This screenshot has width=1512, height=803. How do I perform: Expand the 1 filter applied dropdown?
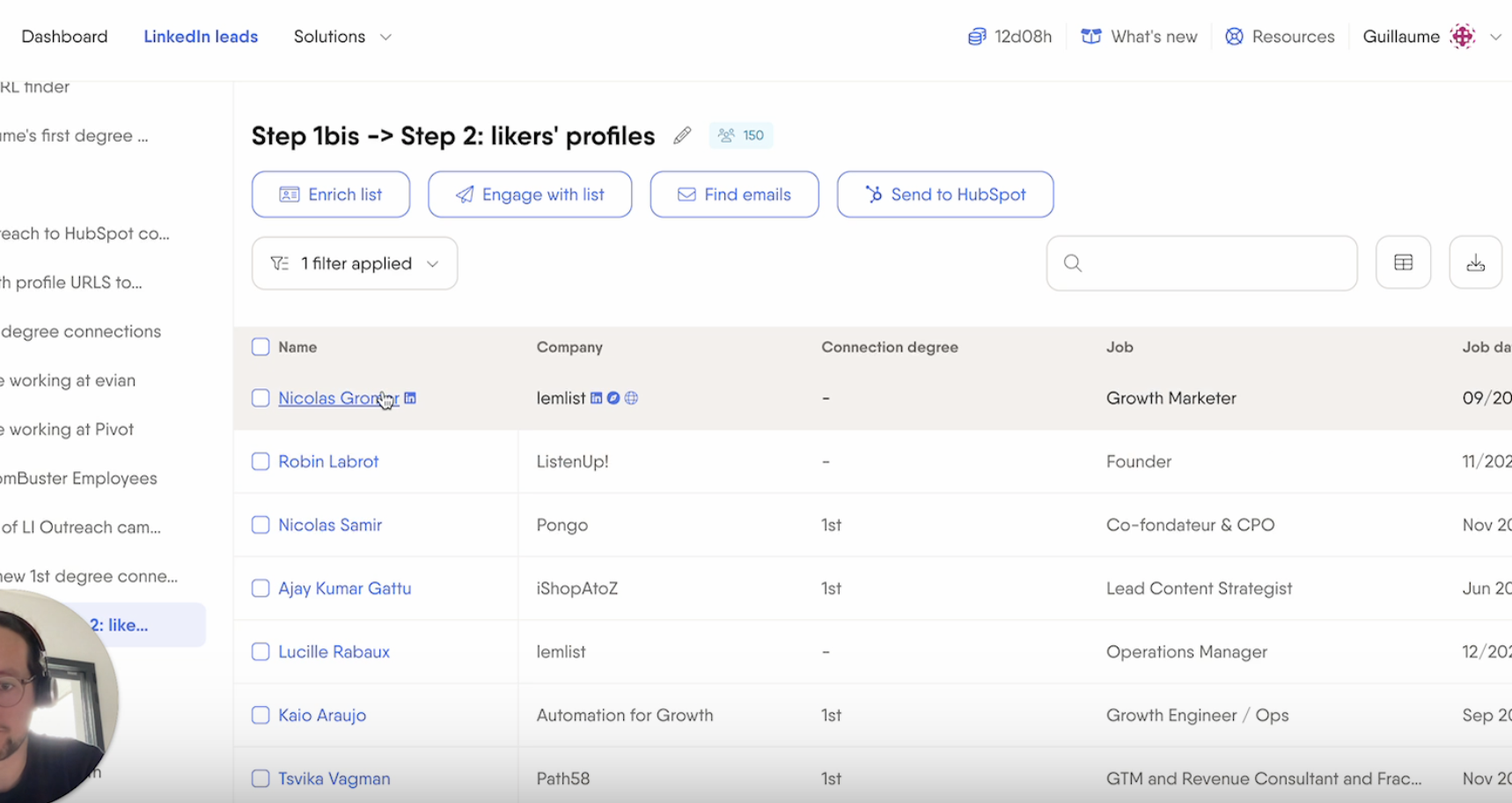(x=355, y=263)
